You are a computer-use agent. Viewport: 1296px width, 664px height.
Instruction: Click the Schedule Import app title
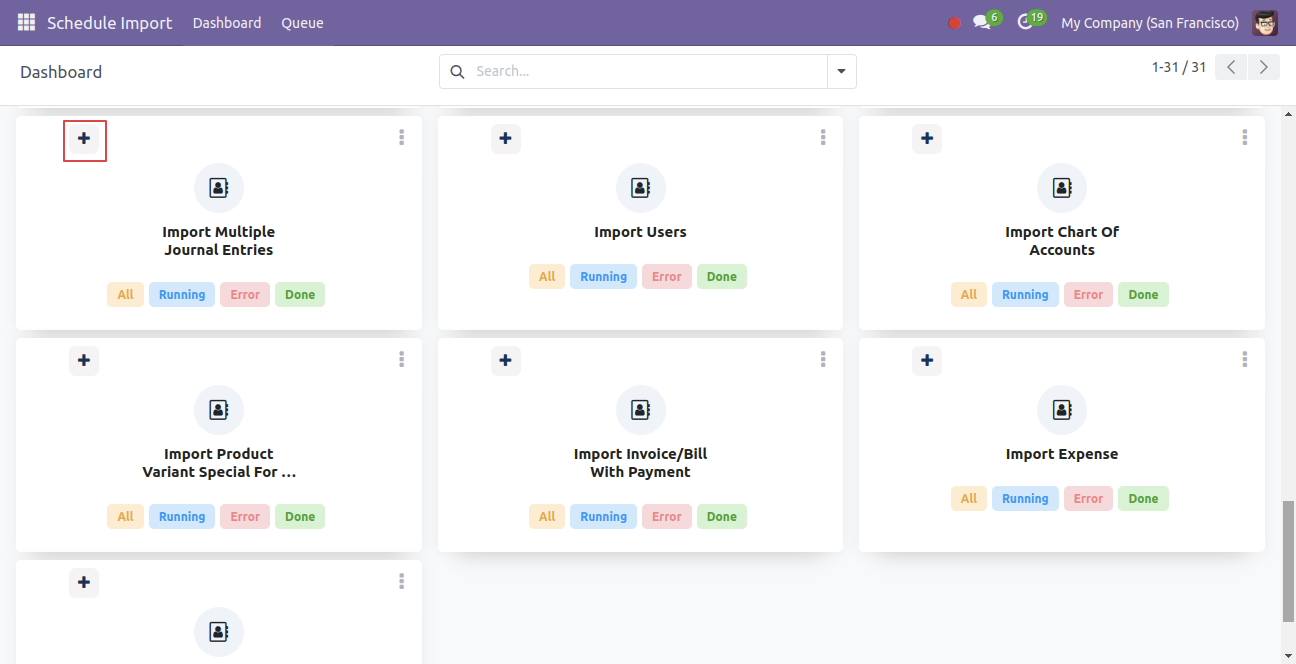110,23
